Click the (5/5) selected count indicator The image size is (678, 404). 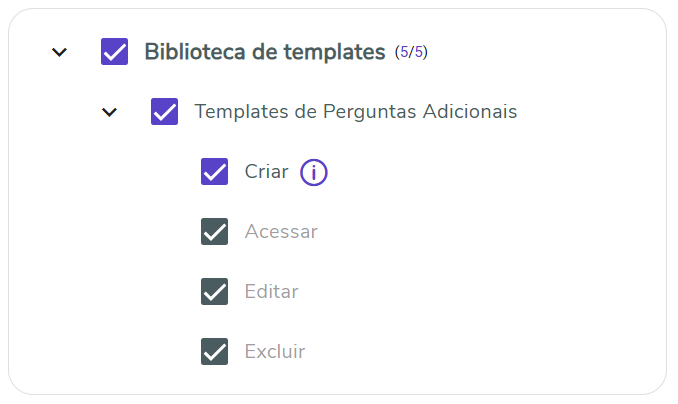coord(411,52)
